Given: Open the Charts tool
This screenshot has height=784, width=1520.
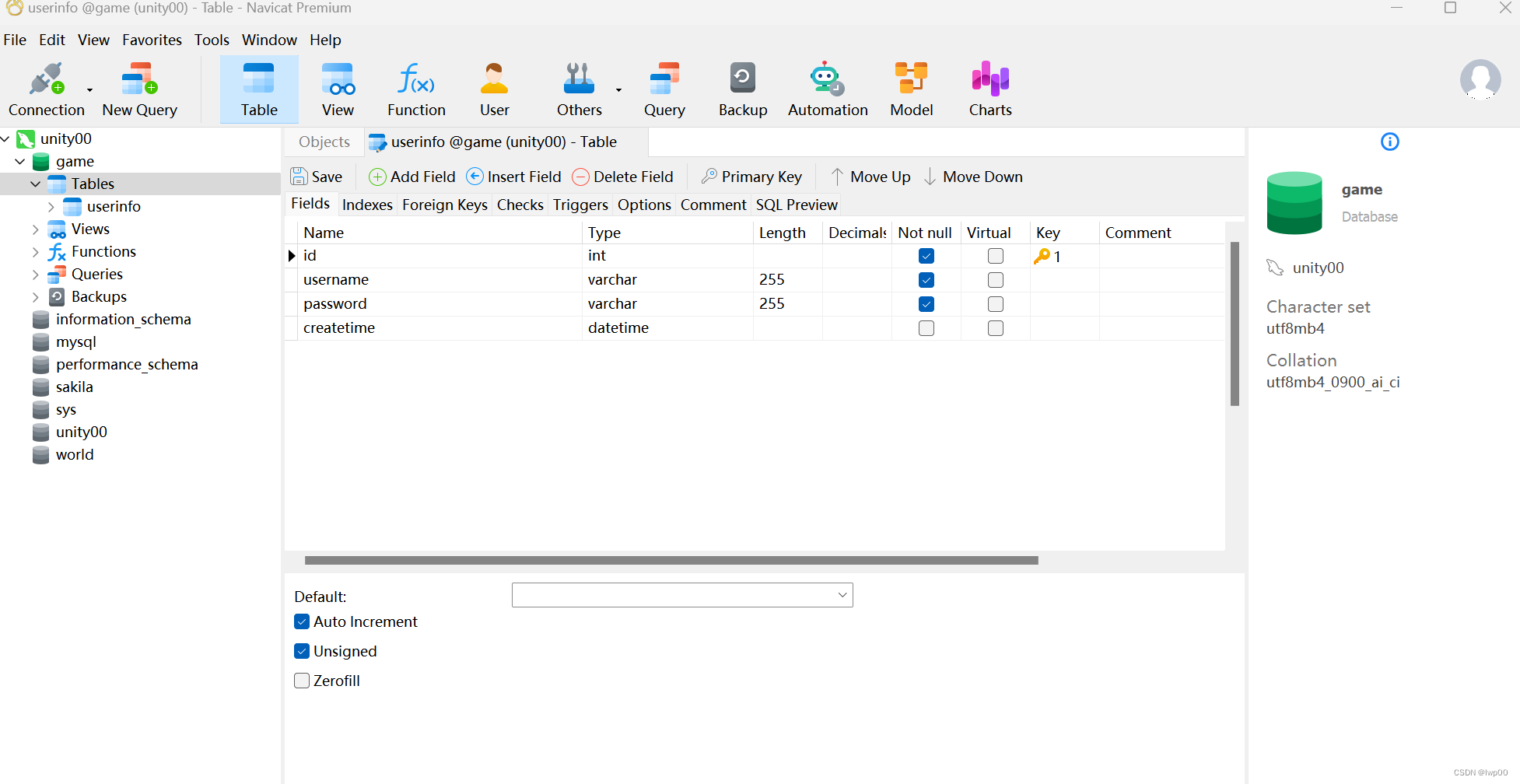Looking at the screenshot, I should (989, 88).
